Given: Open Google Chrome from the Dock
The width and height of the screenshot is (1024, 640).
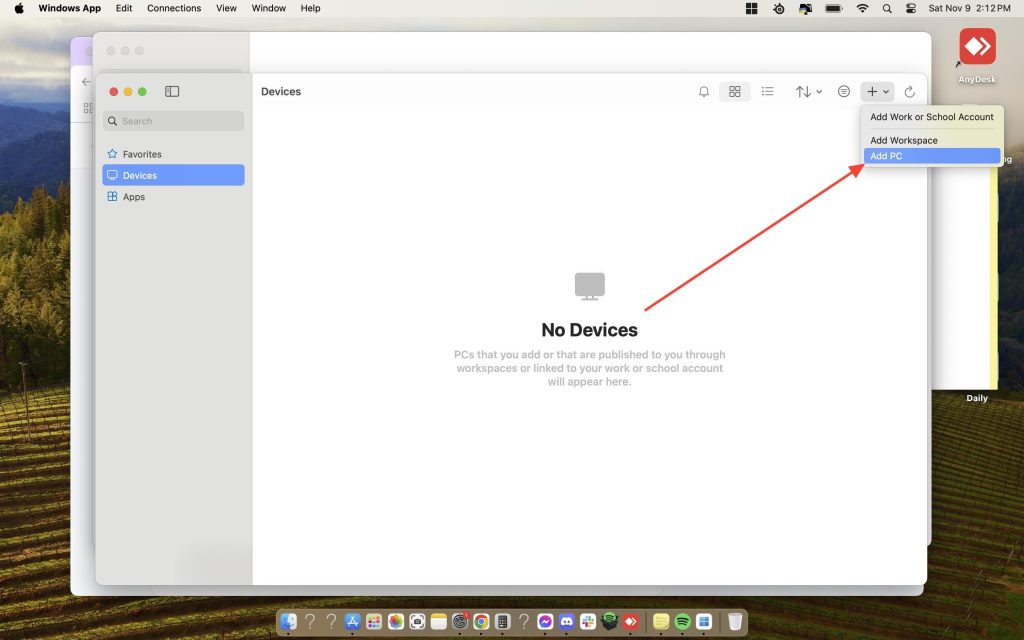Looking at the screenshot, I should 481,621.
